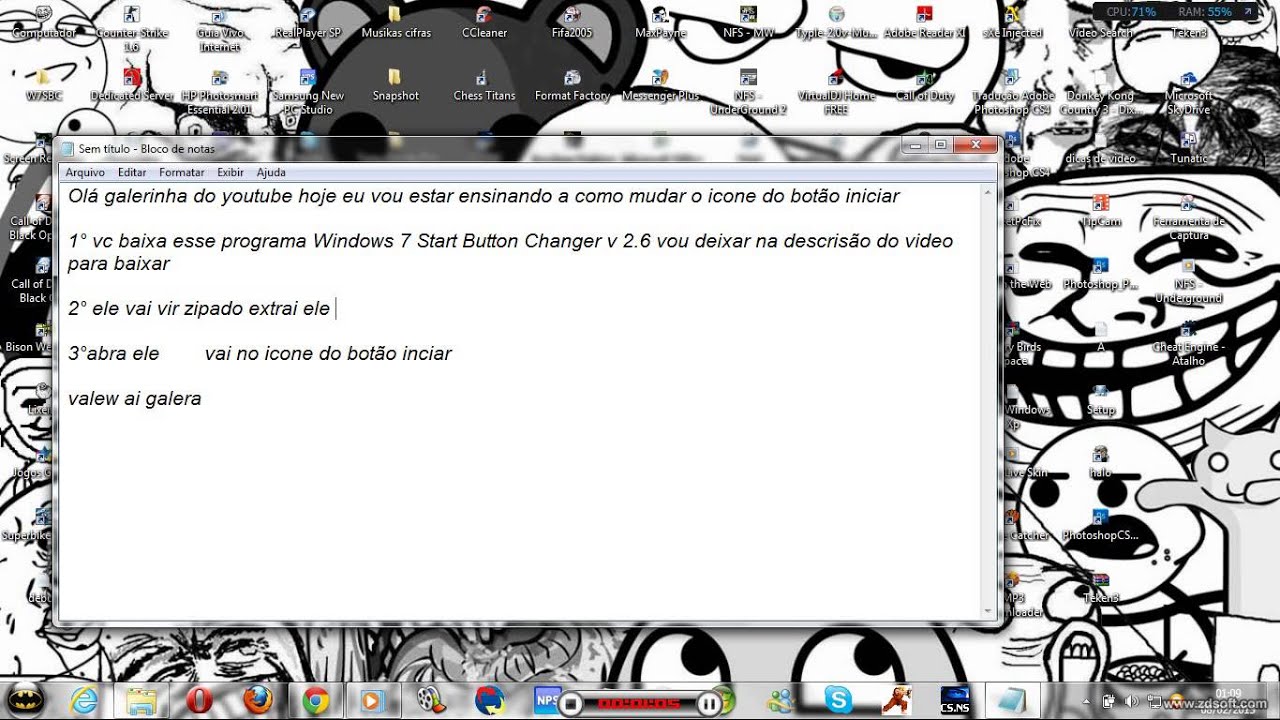This screenshot has width=1280, height=720.
Task: Click the system clock in taskbar
Action: [x=1228, y=700]
